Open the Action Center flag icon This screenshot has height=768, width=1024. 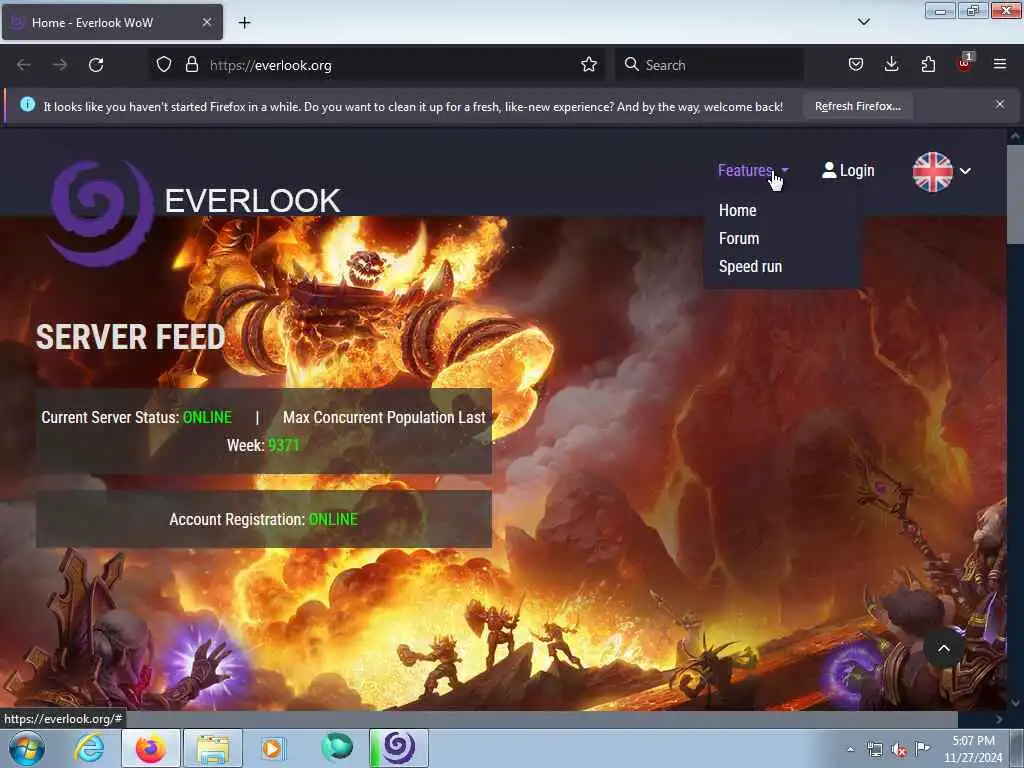coord(922,748)
